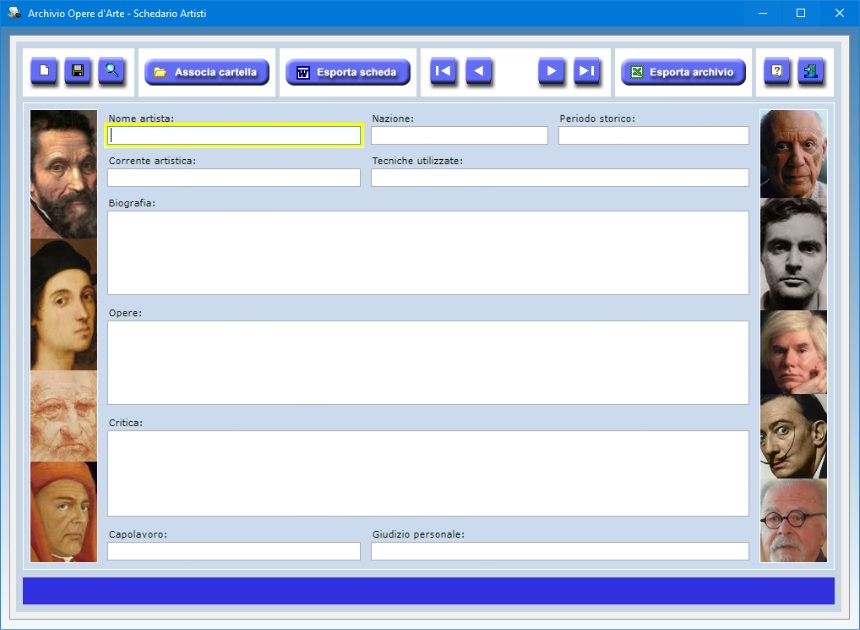The image size is (860, 630).
Task: Click the Tecniche utilizzate input field
Action: 560,178
